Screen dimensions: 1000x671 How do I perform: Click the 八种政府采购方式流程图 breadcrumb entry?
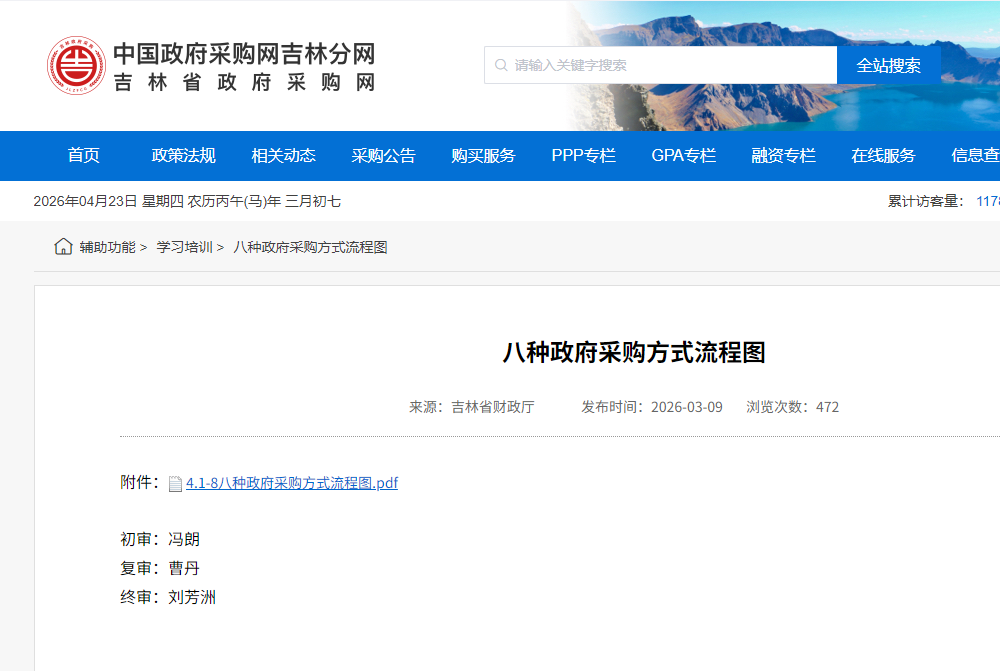tap(313, 246)
